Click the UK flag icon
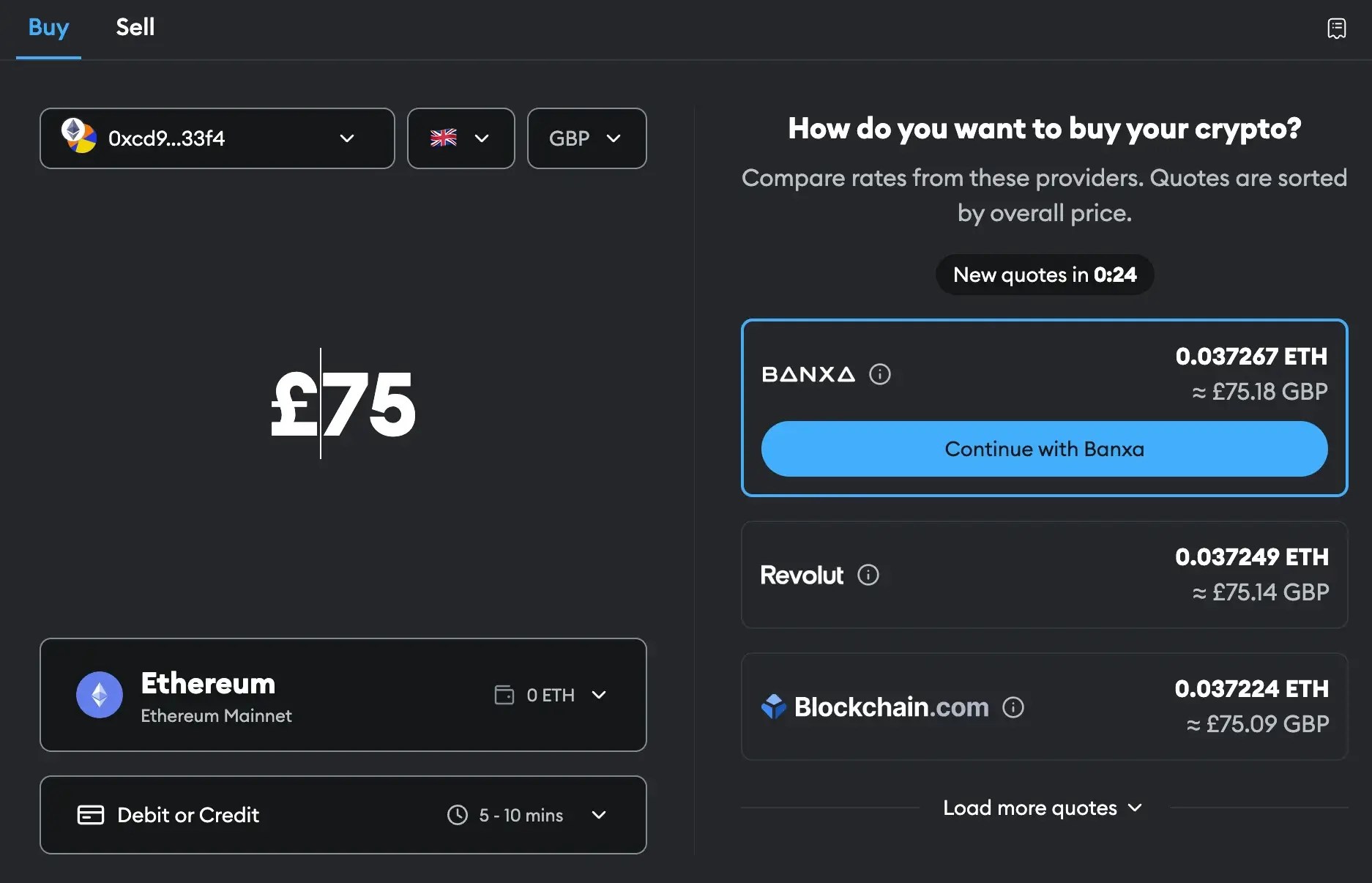The width and height of the screenshot is (1372, 883). (x=444, y=138)
